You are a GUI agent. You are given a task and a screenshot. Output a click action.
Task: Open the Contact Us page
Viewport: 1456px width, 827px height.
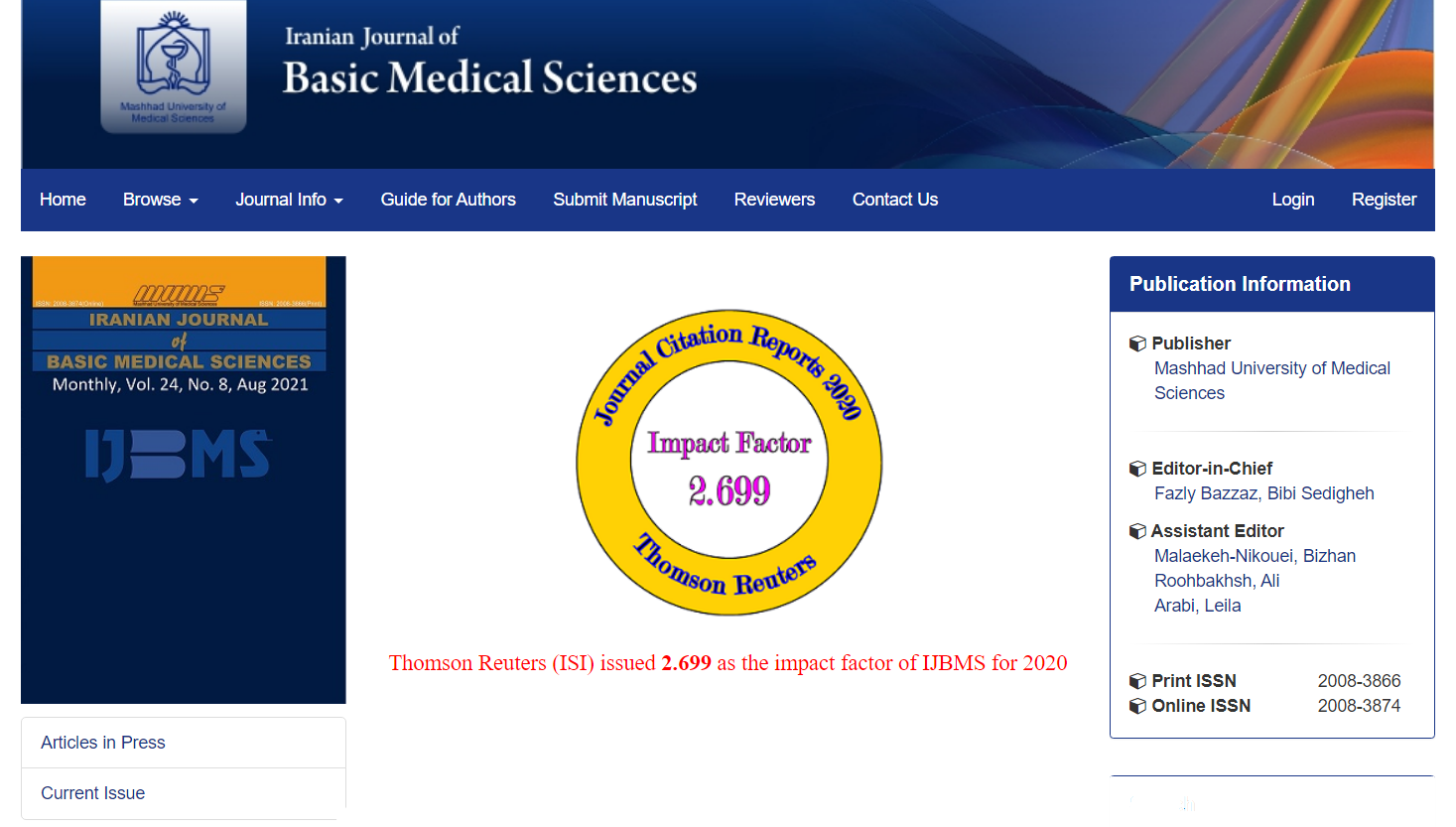click(x=895, y=200)
